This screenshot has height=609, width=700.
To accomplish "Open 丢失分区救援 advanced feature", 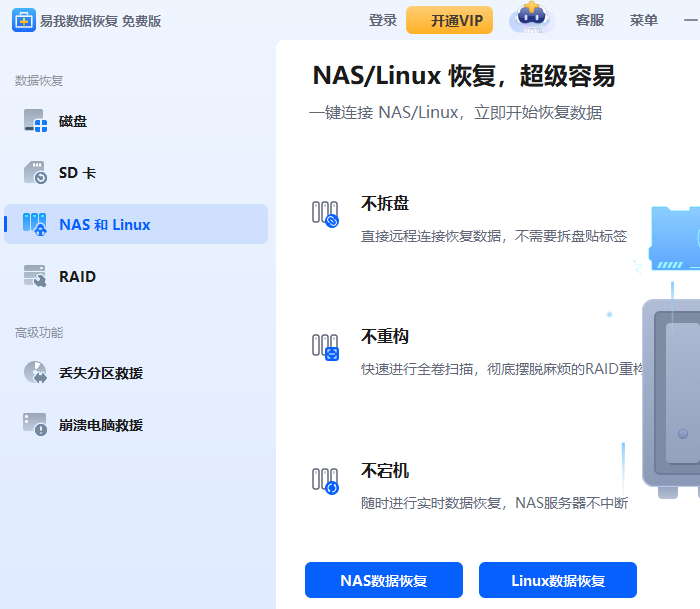I will pos(136,372).
